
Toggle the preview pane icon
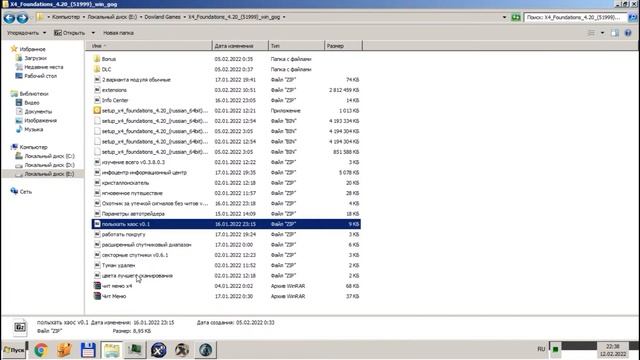pyautogui.click(x=615, y=33)
